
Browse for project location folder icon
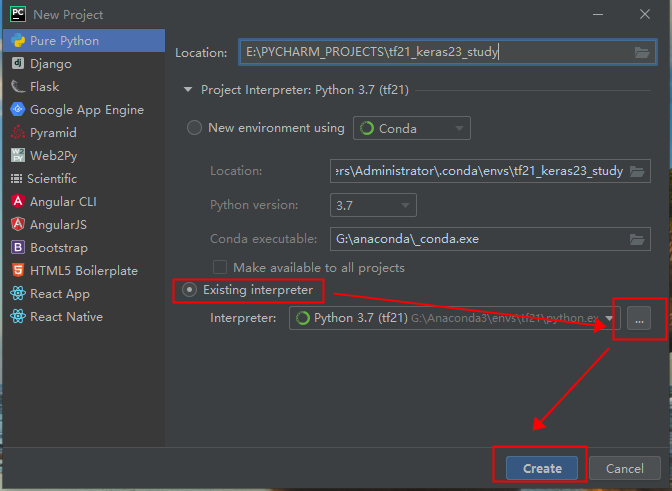point(642,52)
